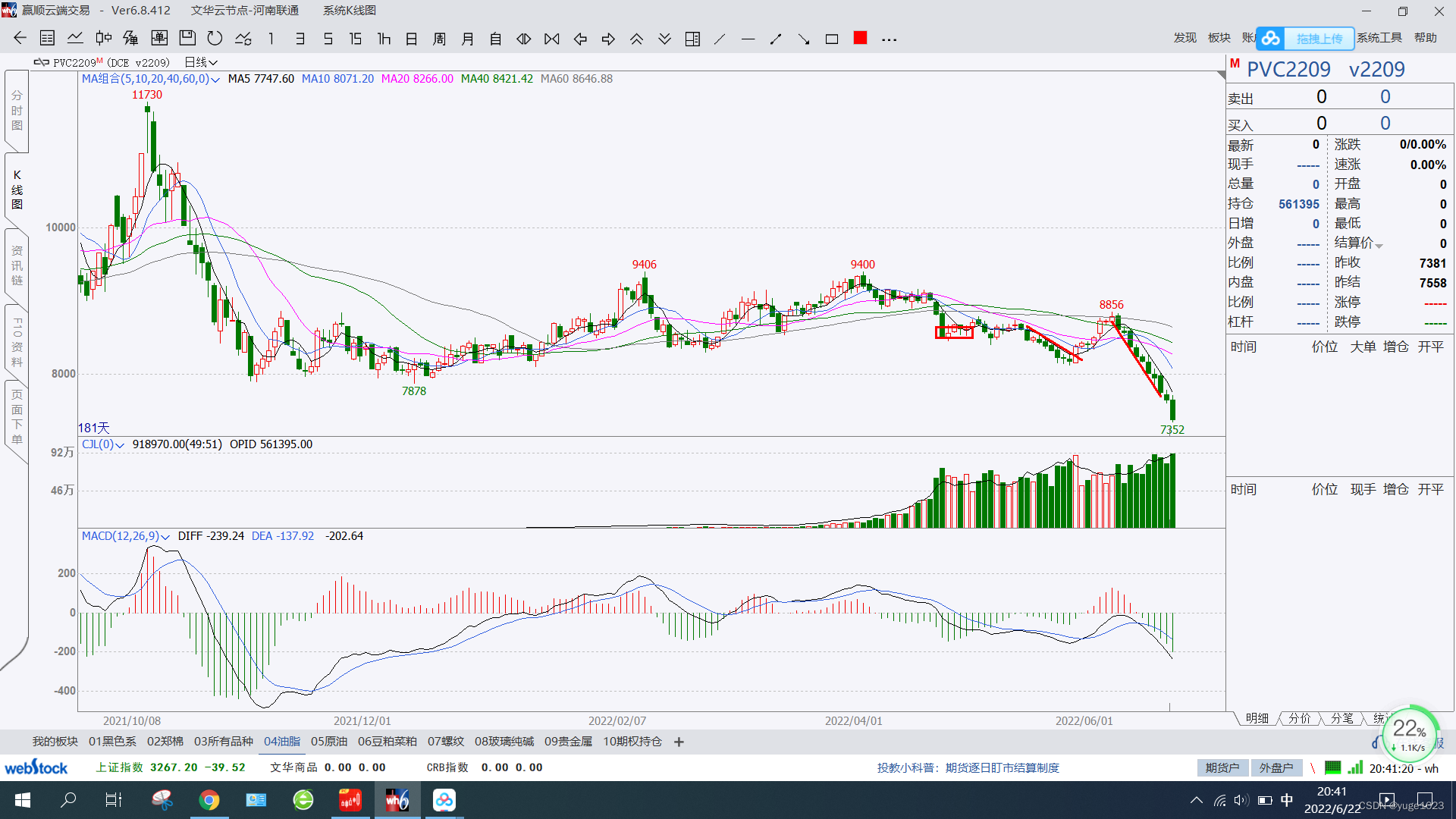The height and width of the screenshot is (819, 1456).
Task: Click the save layout icon
Action: (187, 39)
